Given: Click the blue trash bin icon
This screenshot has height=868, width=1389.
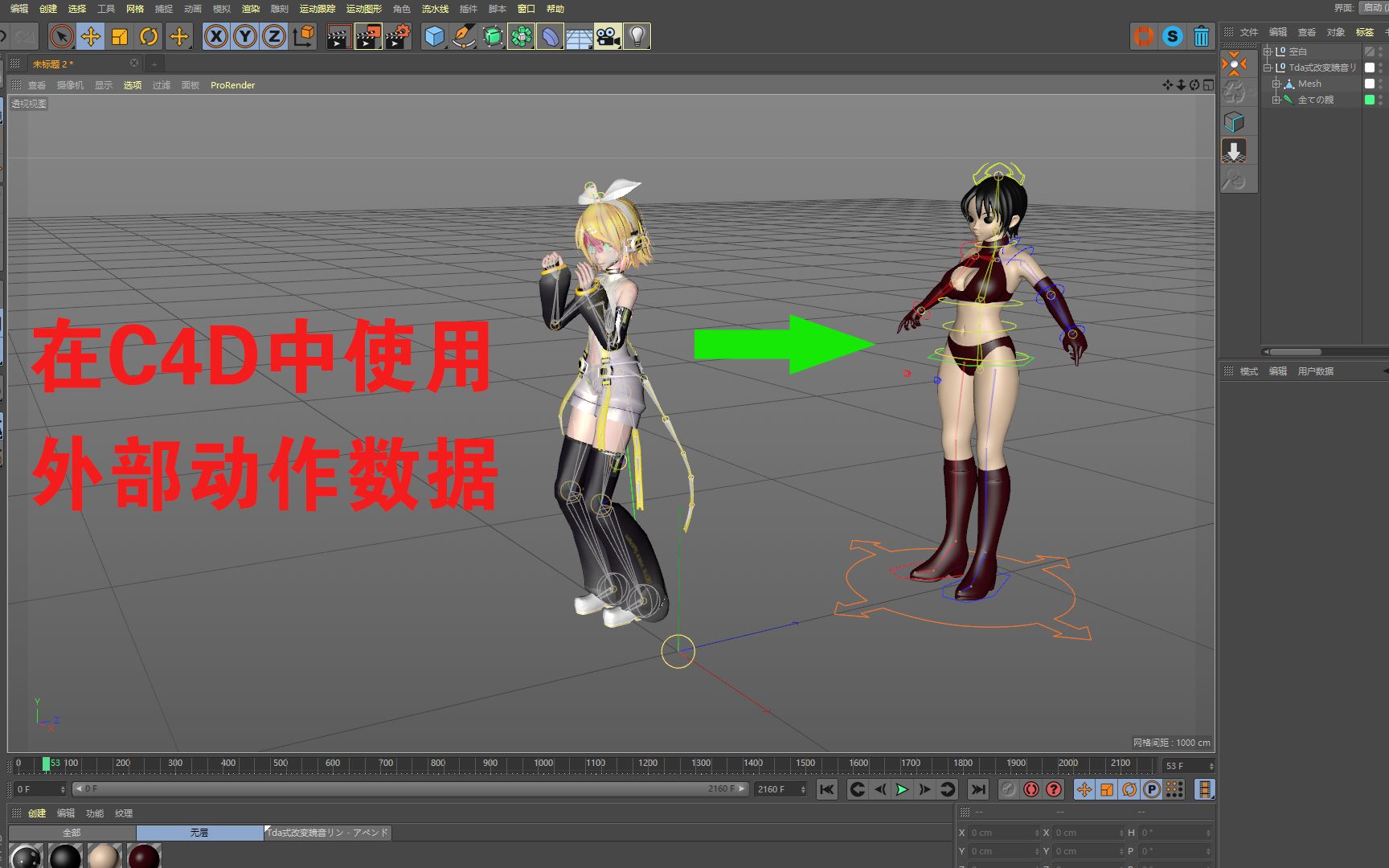Looking at the screenshot, I should [1202, 36].
